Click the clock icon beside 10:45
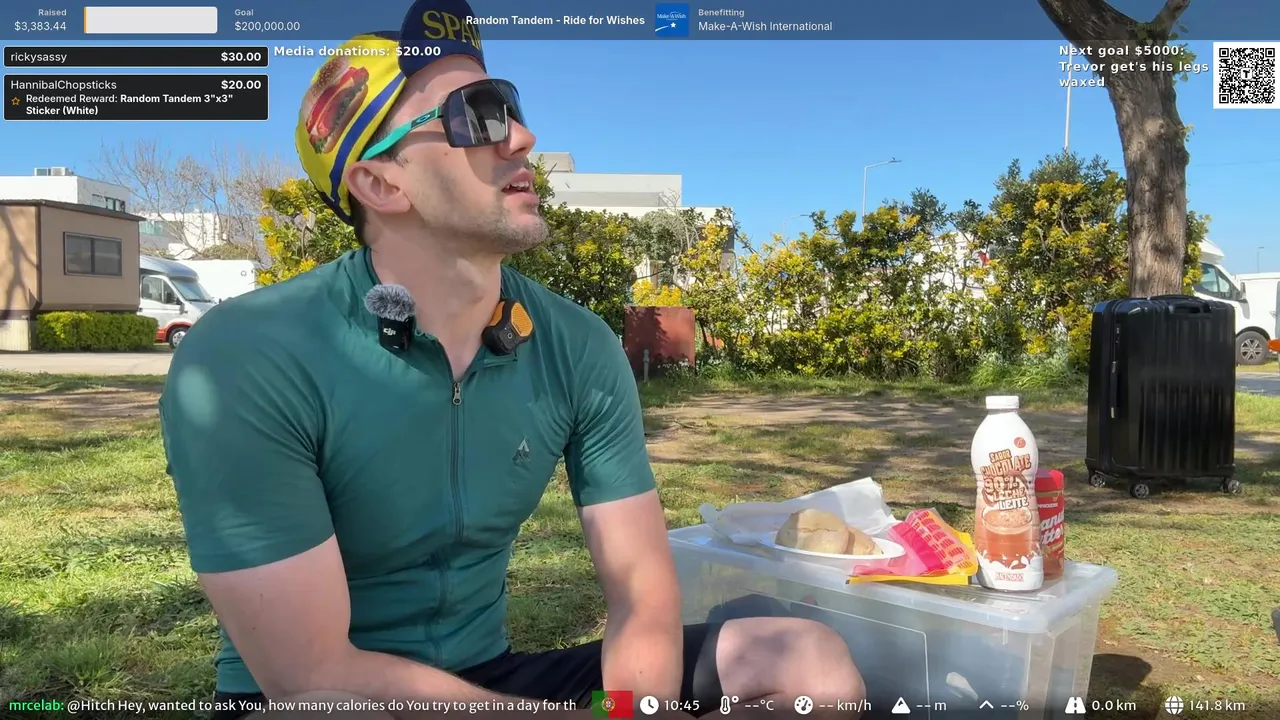Screen dimensions: 1280x720 (x=649, y=705)
